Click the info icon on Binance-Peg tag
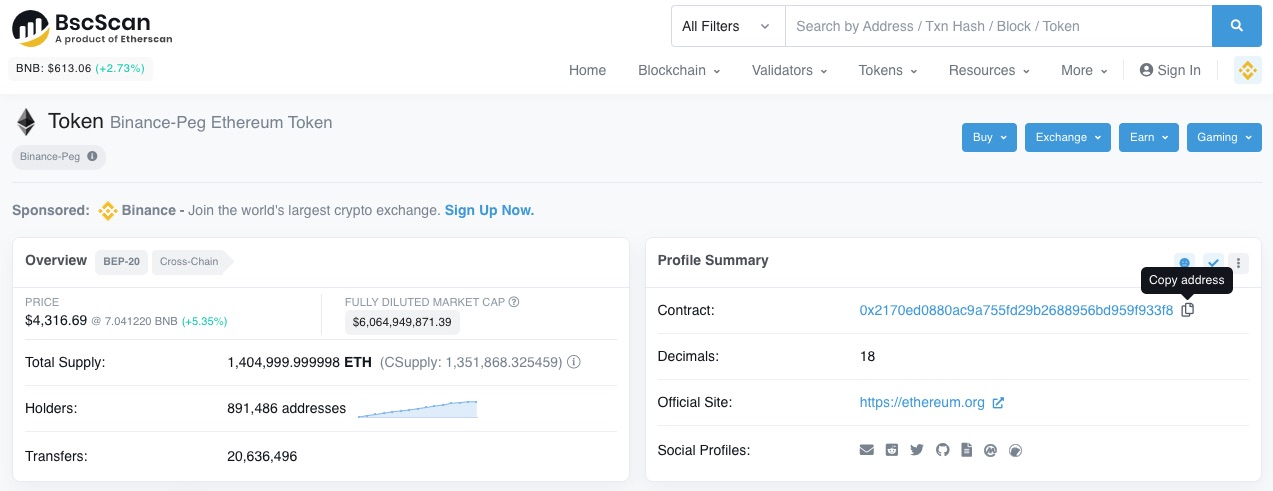1273x491 pixels. click(x=92, y=157)
